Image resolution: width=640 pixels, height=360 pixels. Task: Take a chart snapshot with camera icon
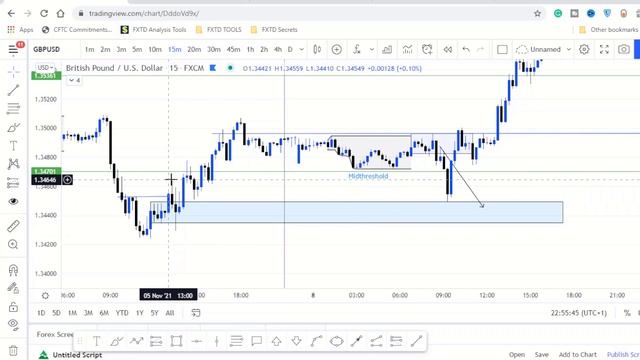click(623, 49)
